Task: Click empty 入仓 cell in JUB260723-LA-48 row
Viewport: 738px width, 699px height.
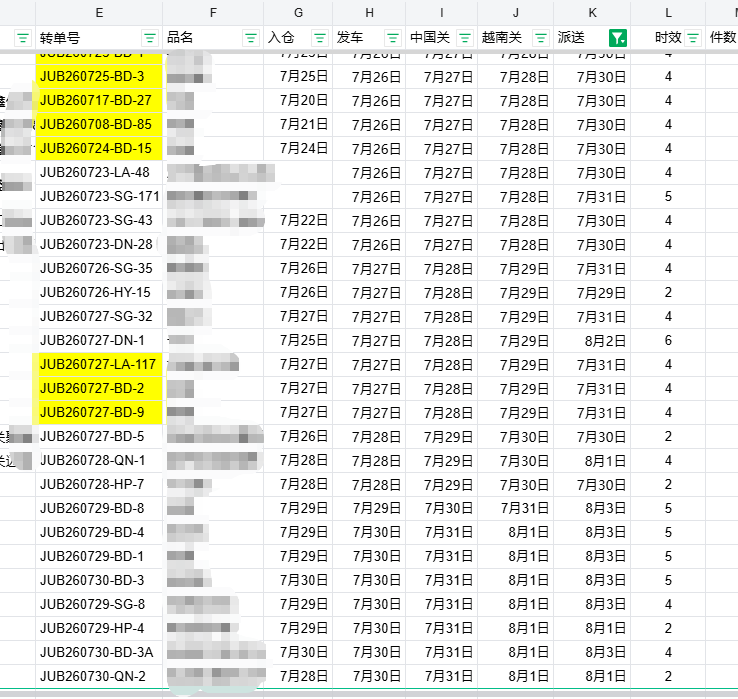Action: tap(298, 172)
